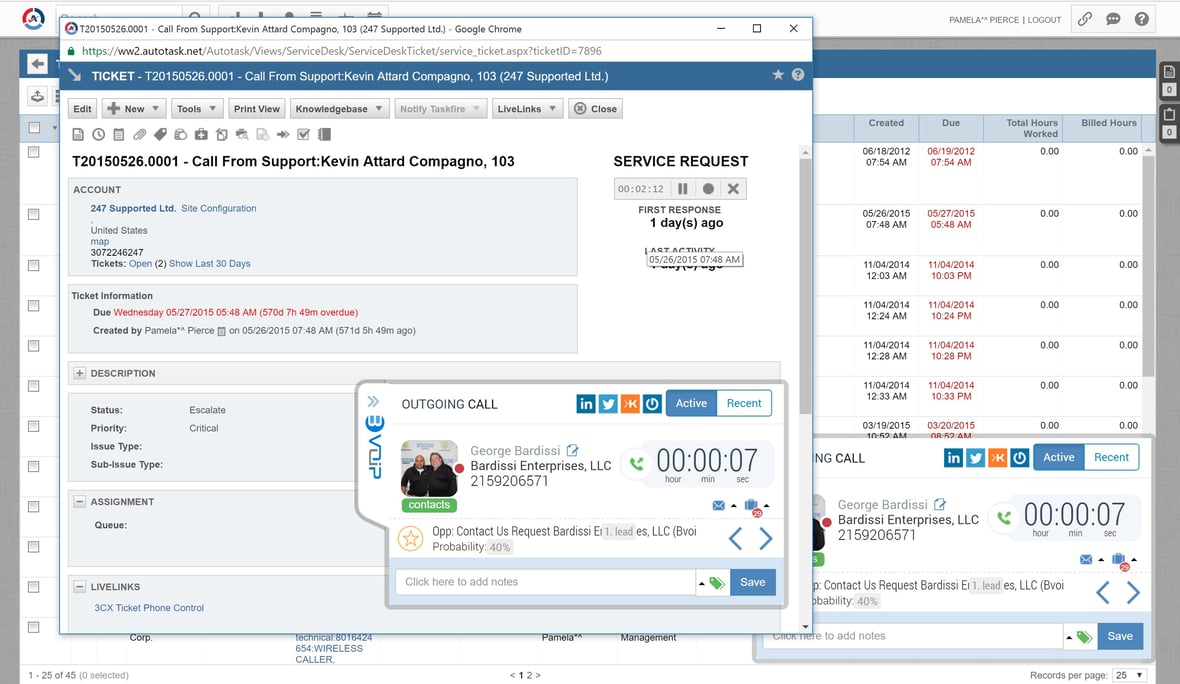Check the row created 11/04/2014 12:33 AM
1180x684 pixels.
tap(34, 386)
